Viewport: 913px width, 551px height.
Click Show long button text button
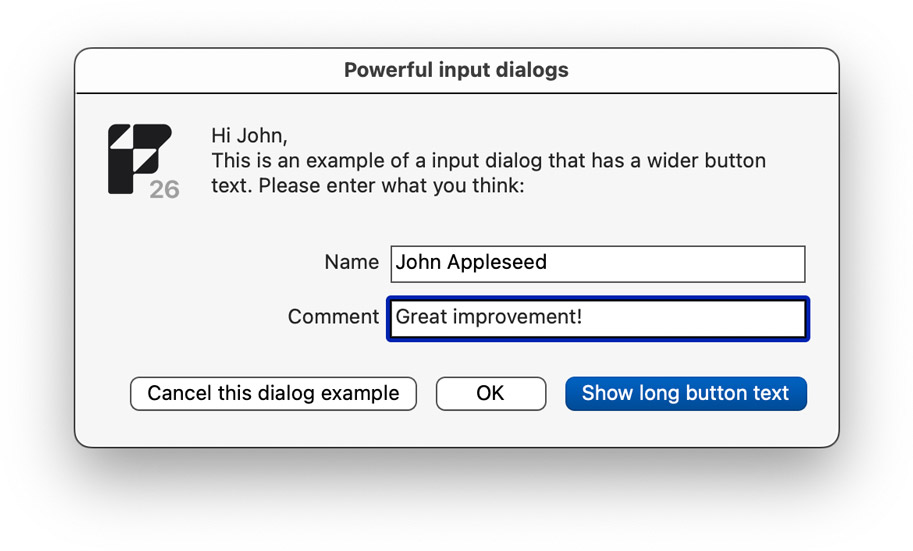pos(686,394)
